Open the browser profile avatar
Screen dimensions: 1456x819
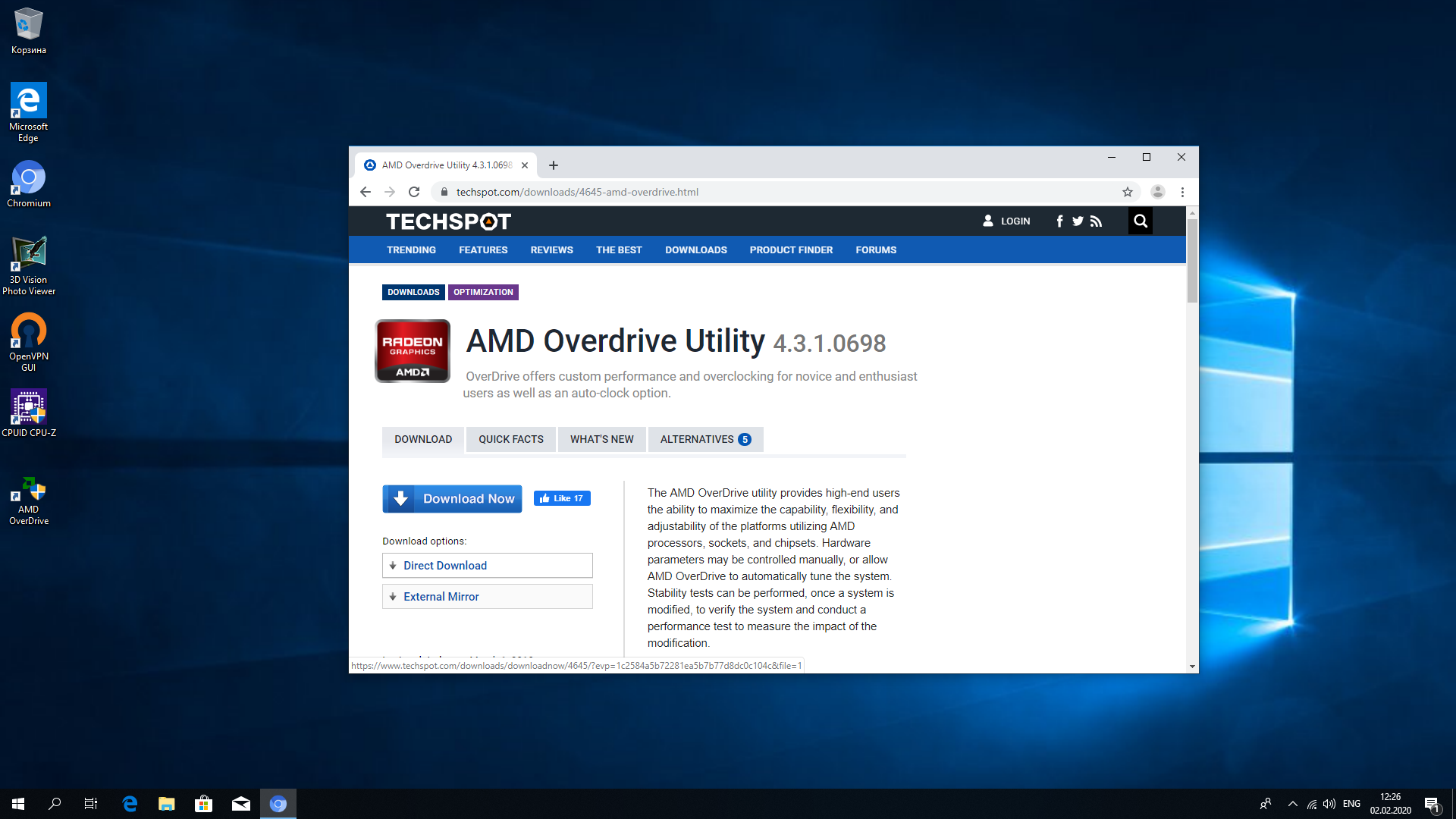tap(1157, 192)
